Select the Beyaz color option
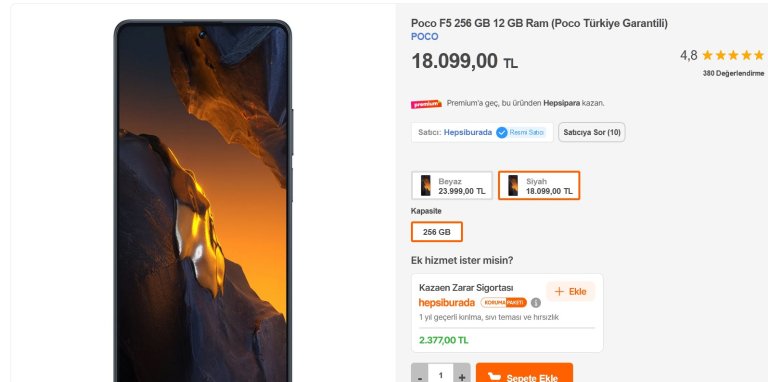Screen dimensions: 768x382 452,186
